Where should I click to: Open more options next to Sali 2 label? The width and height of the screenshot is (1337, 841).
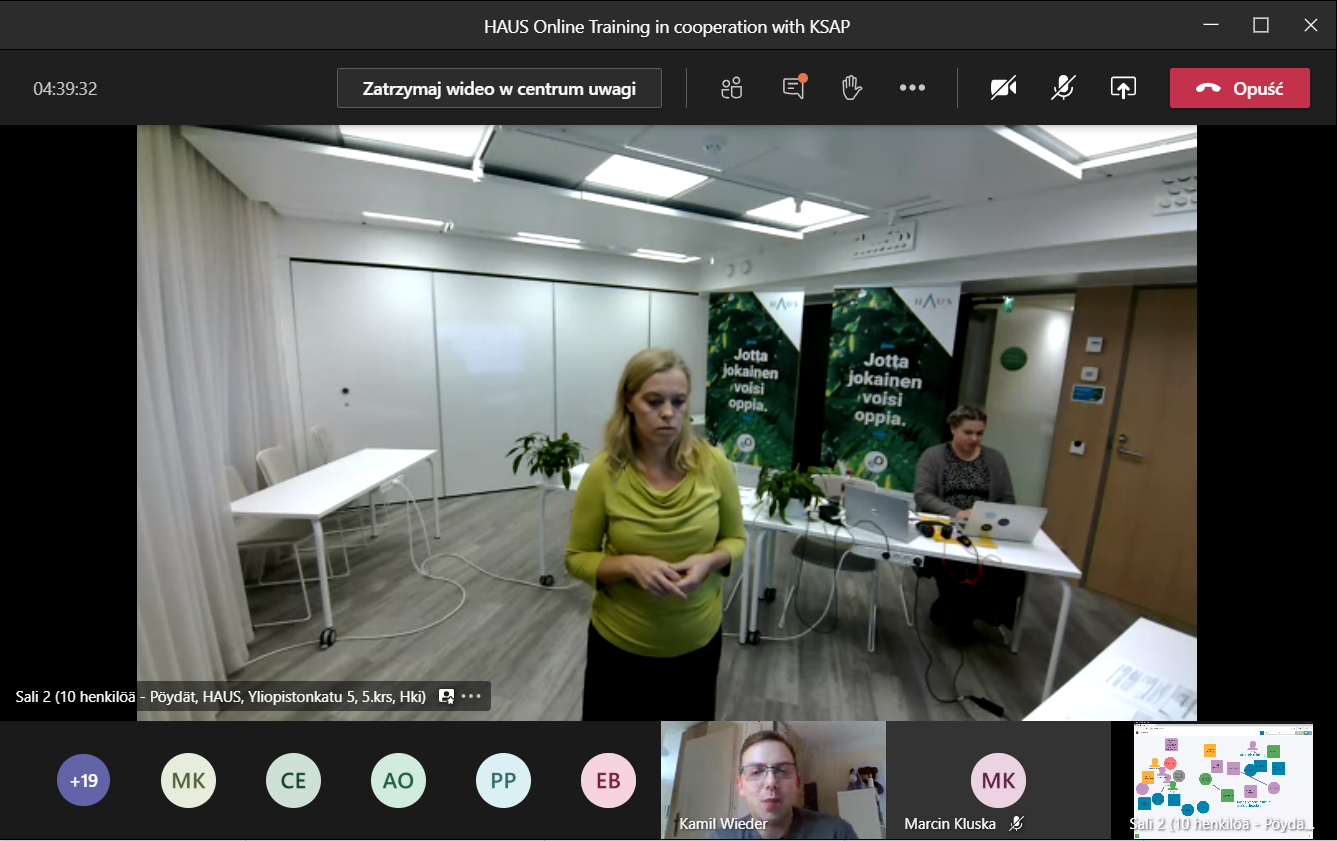tap(471, 696)
